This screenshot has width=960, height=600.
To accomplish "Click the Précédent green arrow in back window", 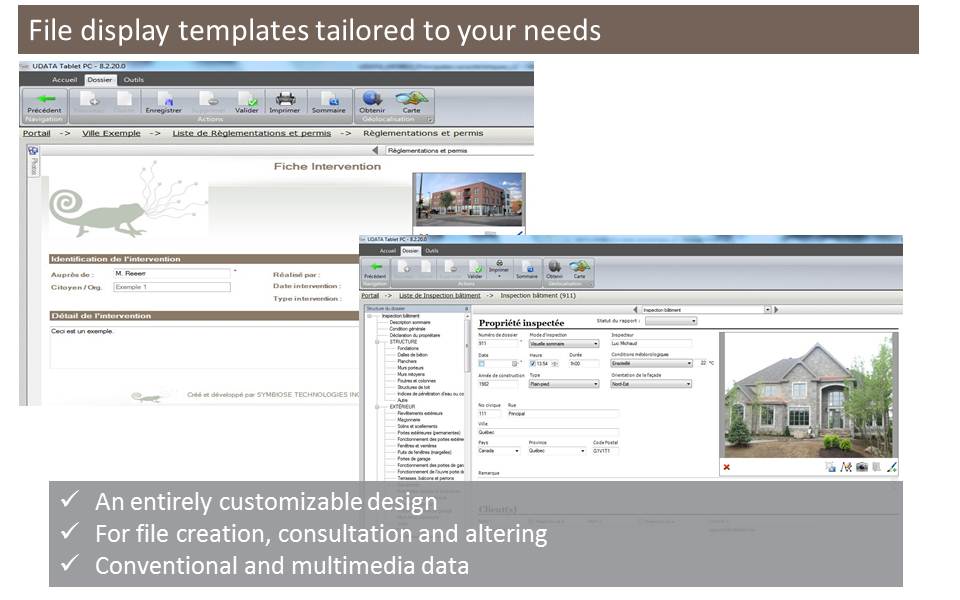I will [x=44, y=100].
